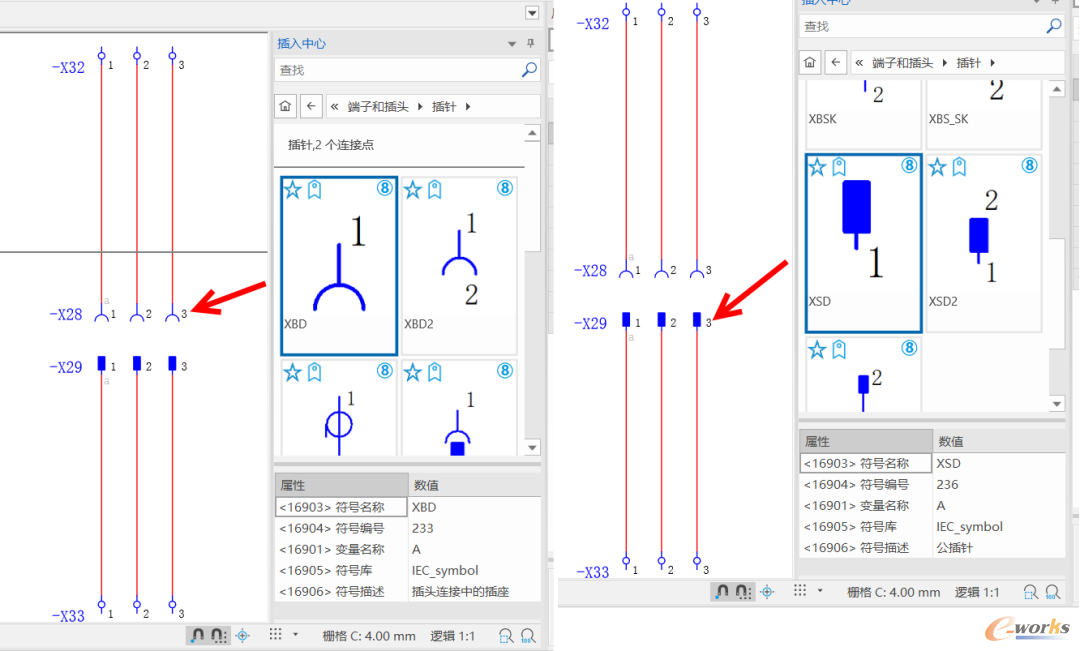Click the back arrow in right Insert Center
1080x651 pixels.
point(835,63)
